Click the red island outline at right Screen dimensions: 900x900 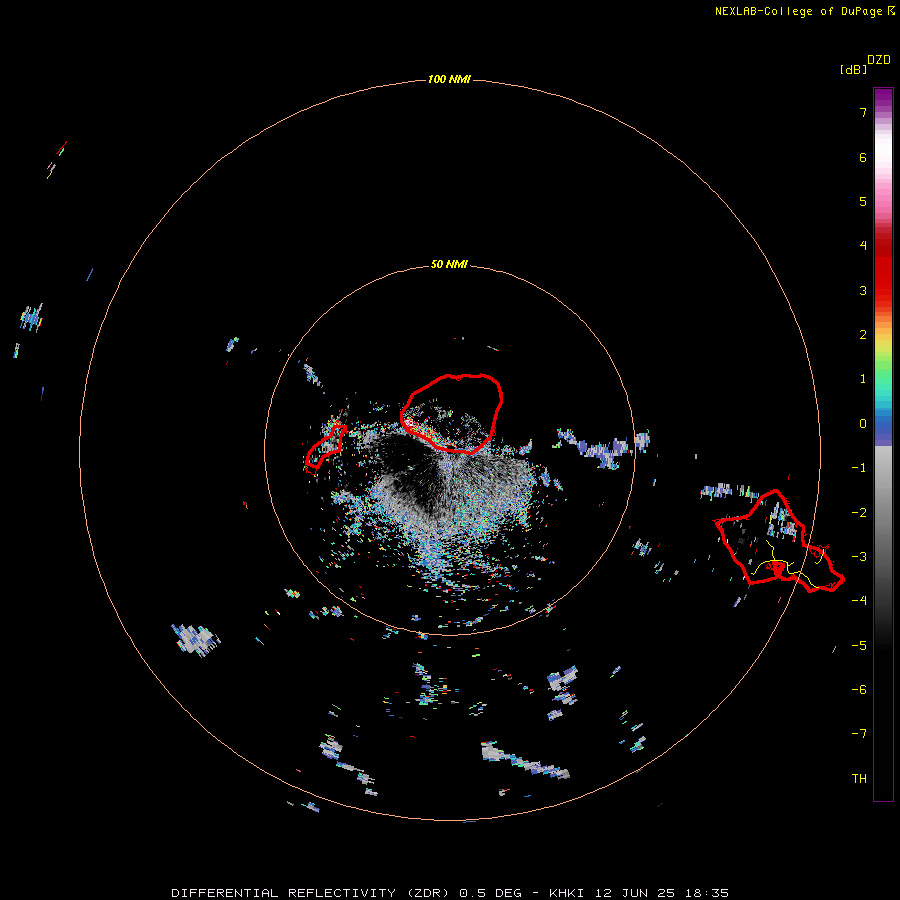click(x=779, y=541)
